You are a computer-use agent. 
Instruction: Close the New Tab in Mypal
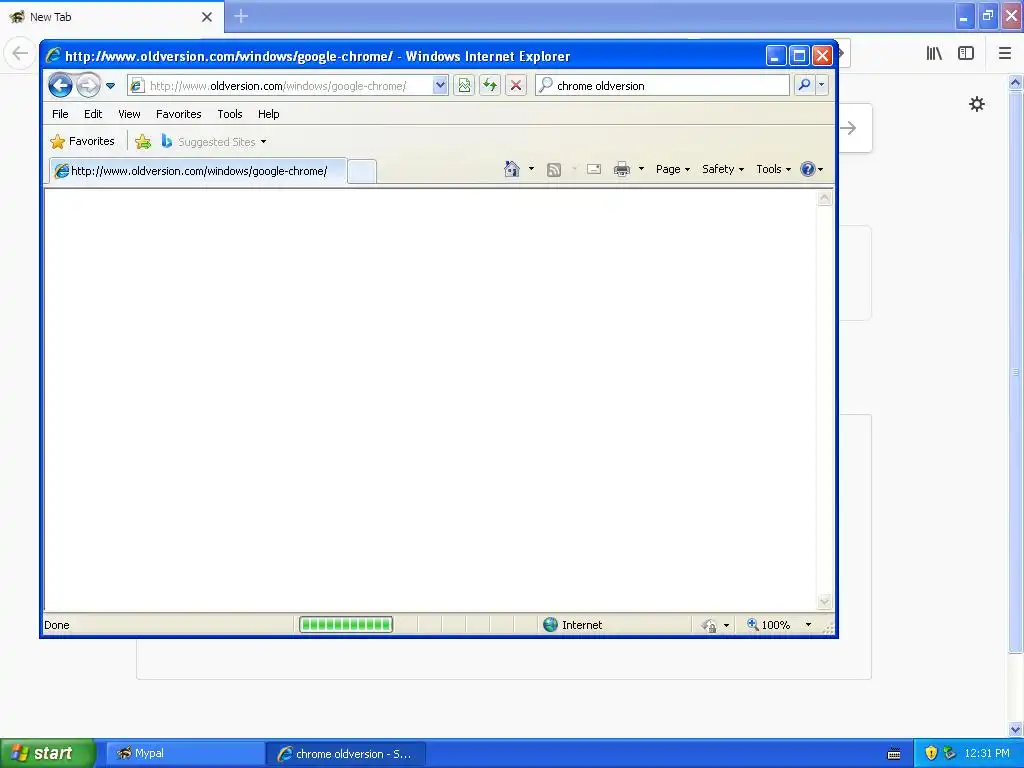tap(207, 17)
